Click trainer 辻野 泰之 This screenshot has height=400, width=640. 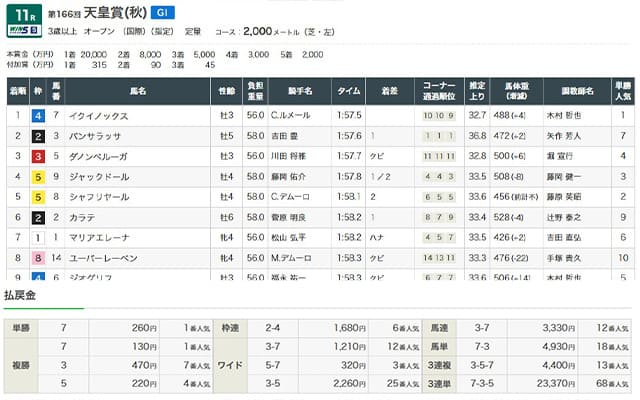[x=564, y=218]
